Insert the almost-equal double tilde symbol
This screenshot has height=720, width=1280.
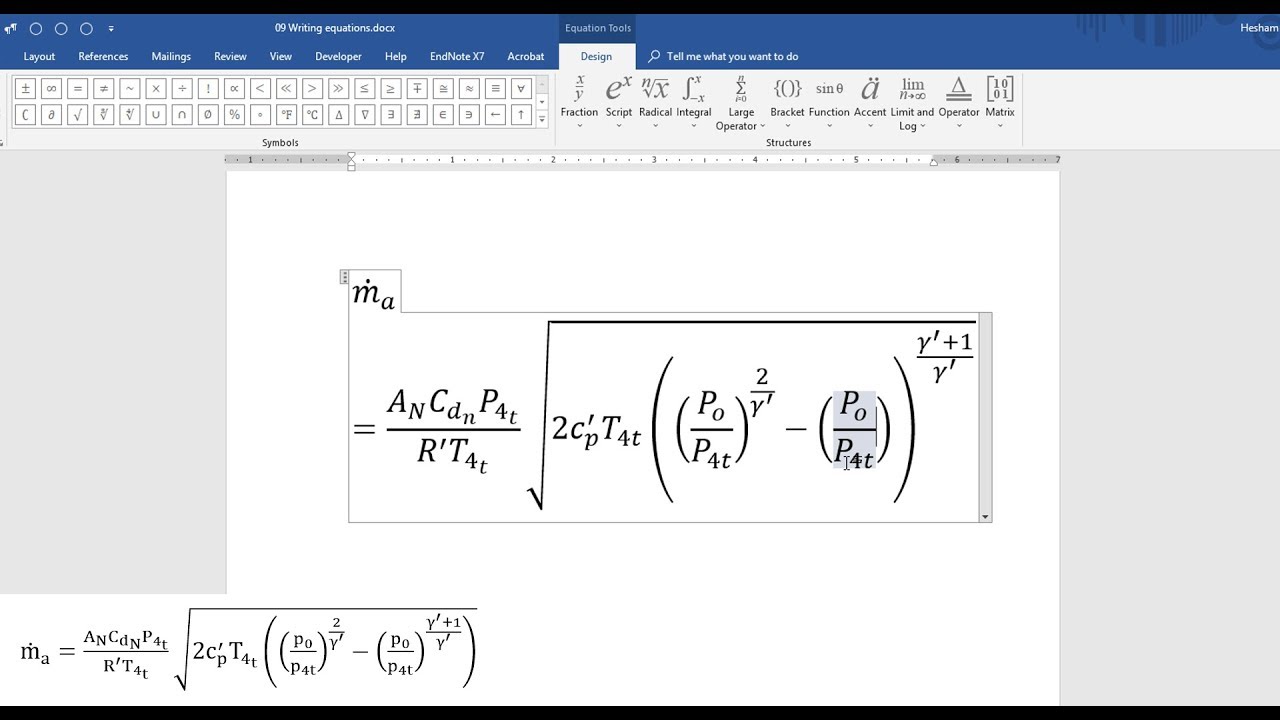tap(468, 88)
